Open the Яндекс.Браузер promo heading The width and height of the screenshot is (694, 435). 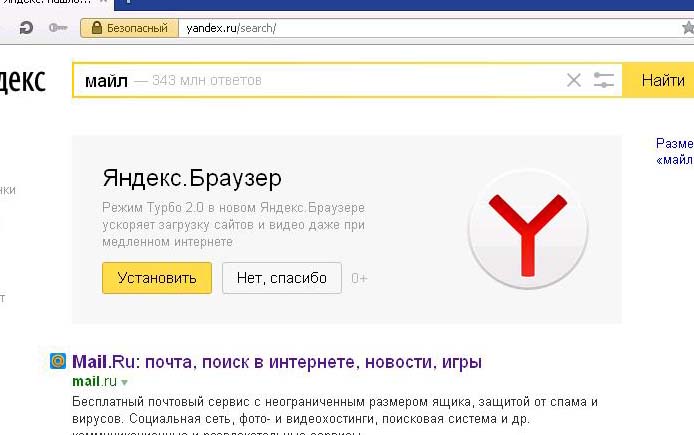(x=192, y=178)
